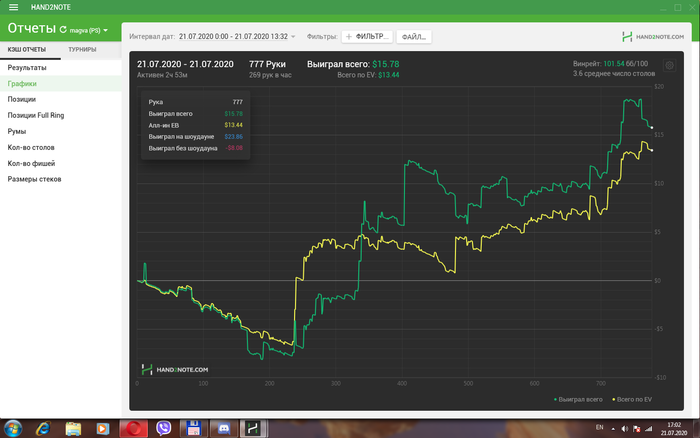This screenshot has height=438, width=700.
Task: Open the floppy disk taskbar icon
Action: coord(193,429)
